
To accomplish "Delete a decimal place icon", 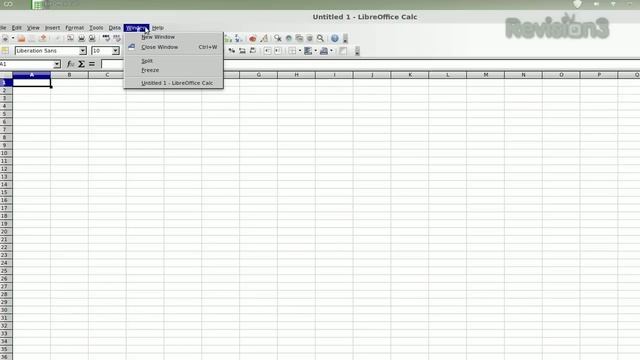I will [x=253, y=51].
